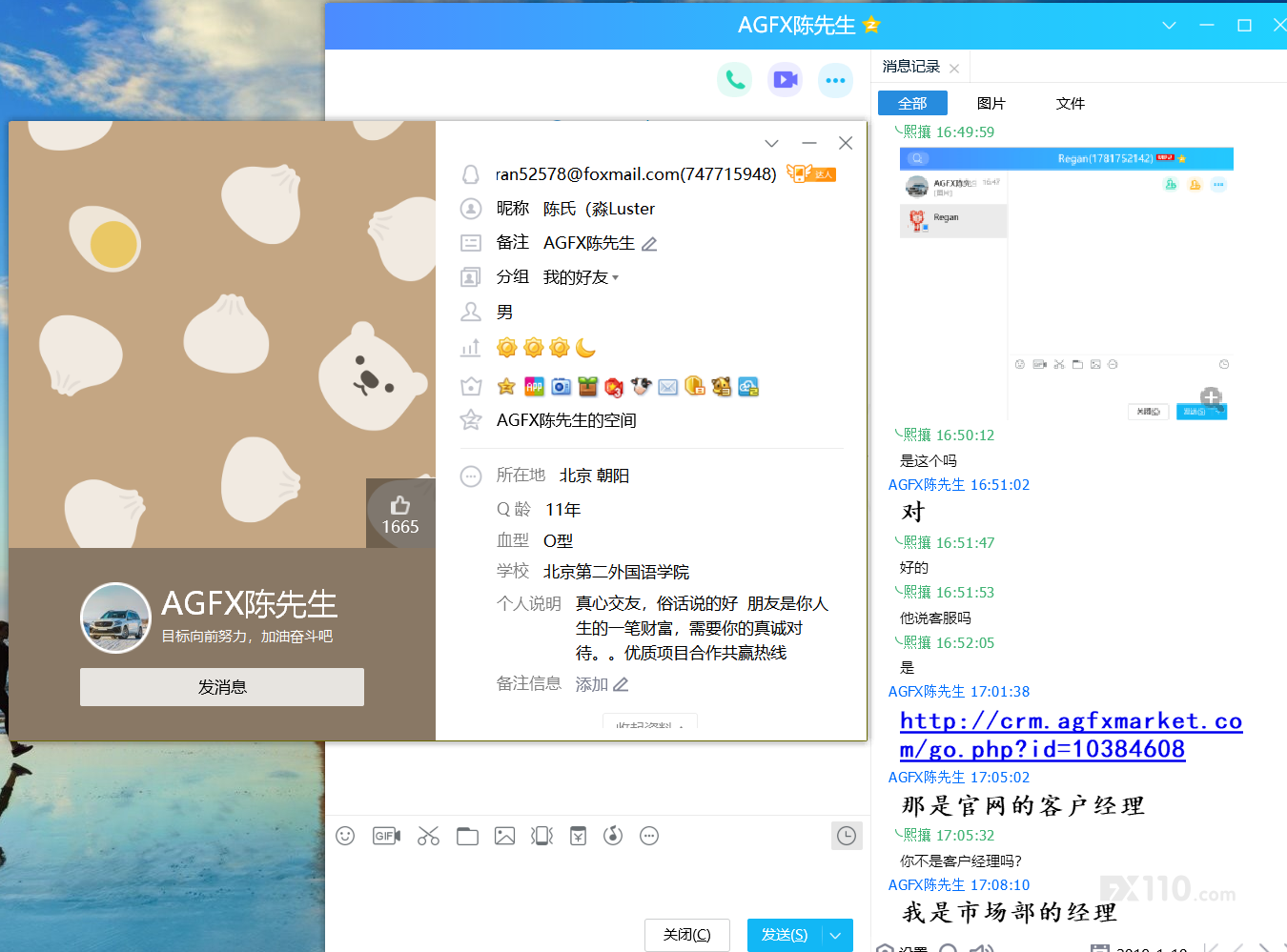The image size is (1287, 952).
Task: Open the profile avatar car photo
Action: 115,618
